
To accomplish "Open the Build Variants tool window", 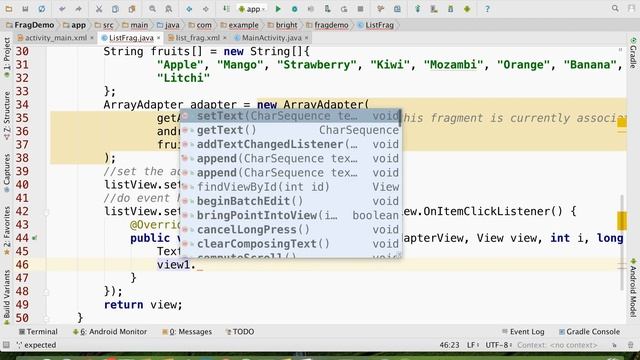I will [x=7, y=297].
